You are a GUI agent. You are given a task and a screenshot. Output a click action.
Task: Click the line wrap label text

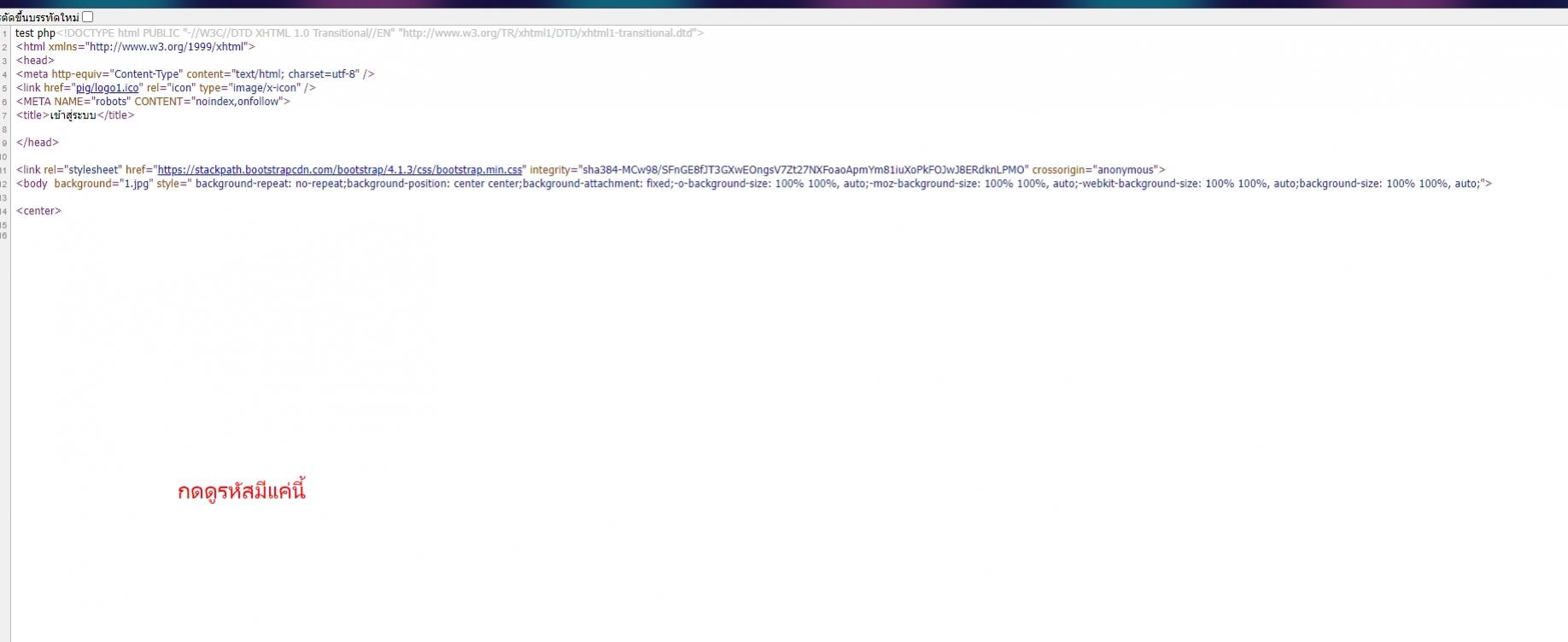point(40,17)
